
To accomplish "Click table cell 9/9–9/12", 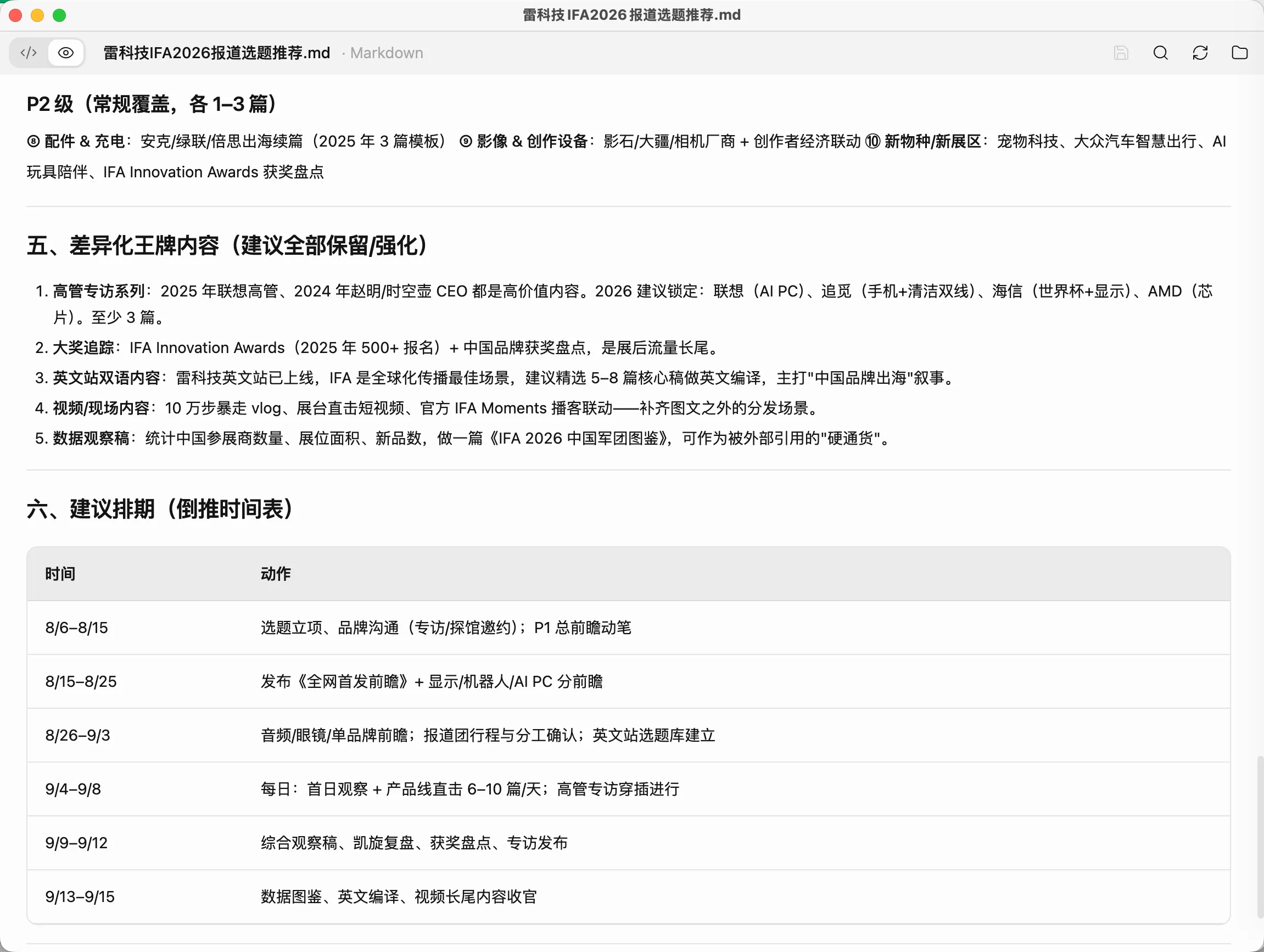I will click(76, 842).
